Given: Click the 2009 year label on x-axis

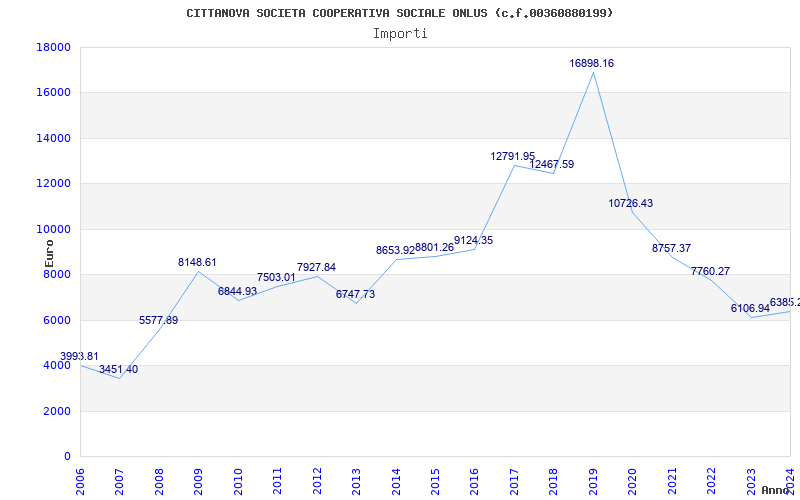Looking at the screenshot, I should point(198,481).
